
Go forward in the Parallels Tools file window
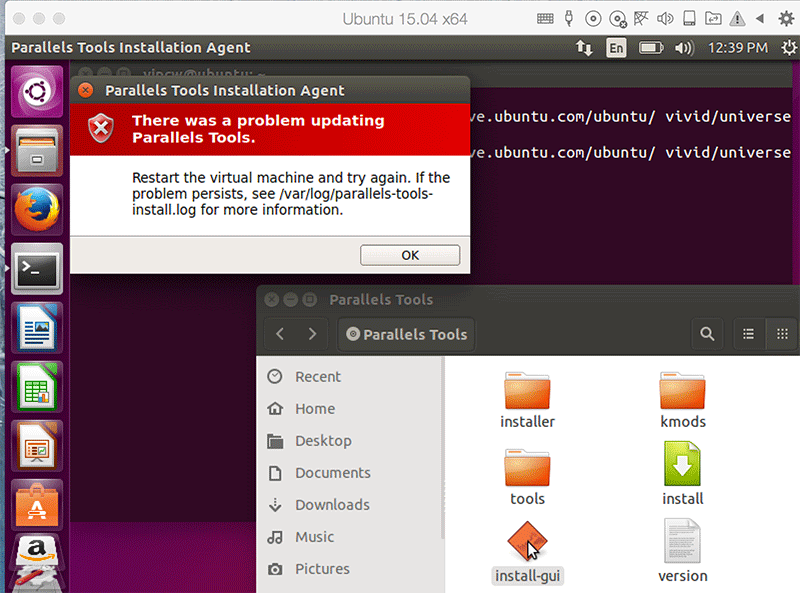[312, 334]
